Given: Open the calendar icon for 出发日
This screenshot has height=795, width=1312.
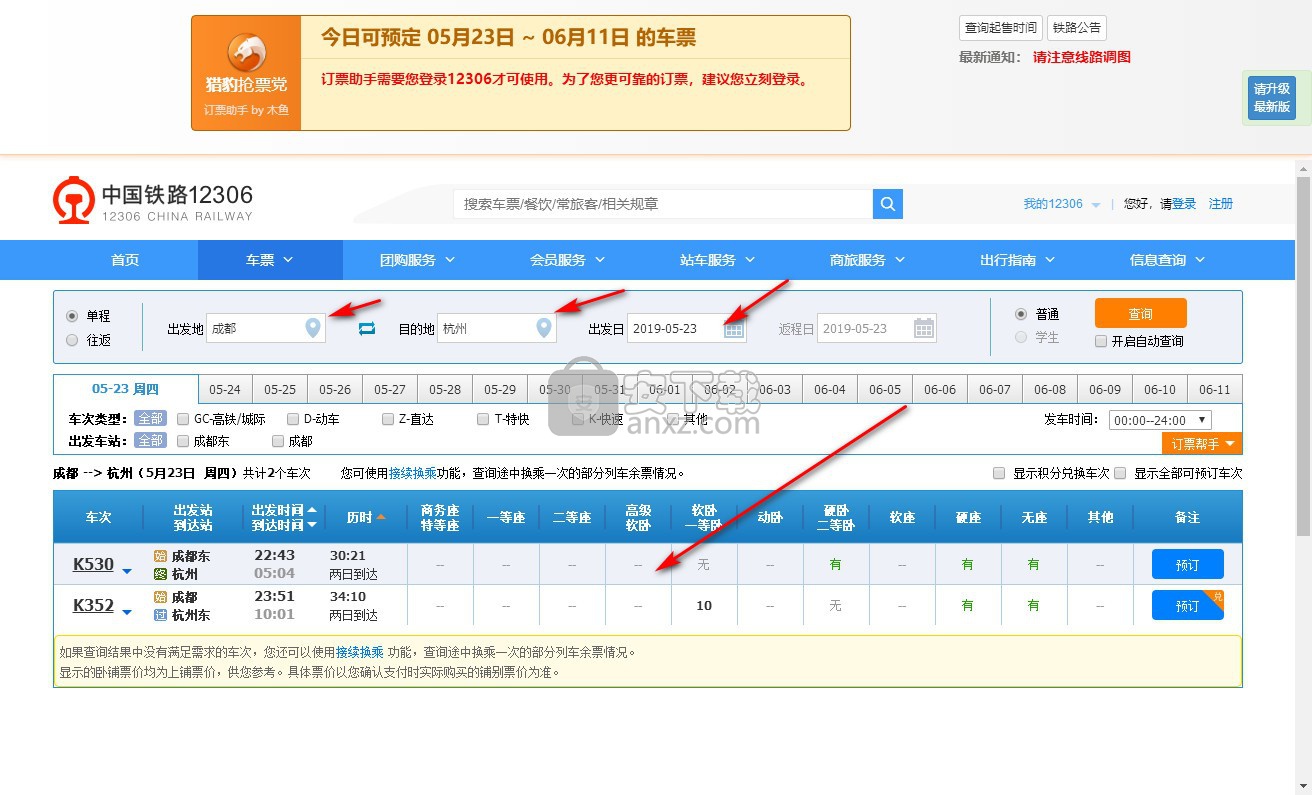Looking at the screenshot, I should pos(734,328).
